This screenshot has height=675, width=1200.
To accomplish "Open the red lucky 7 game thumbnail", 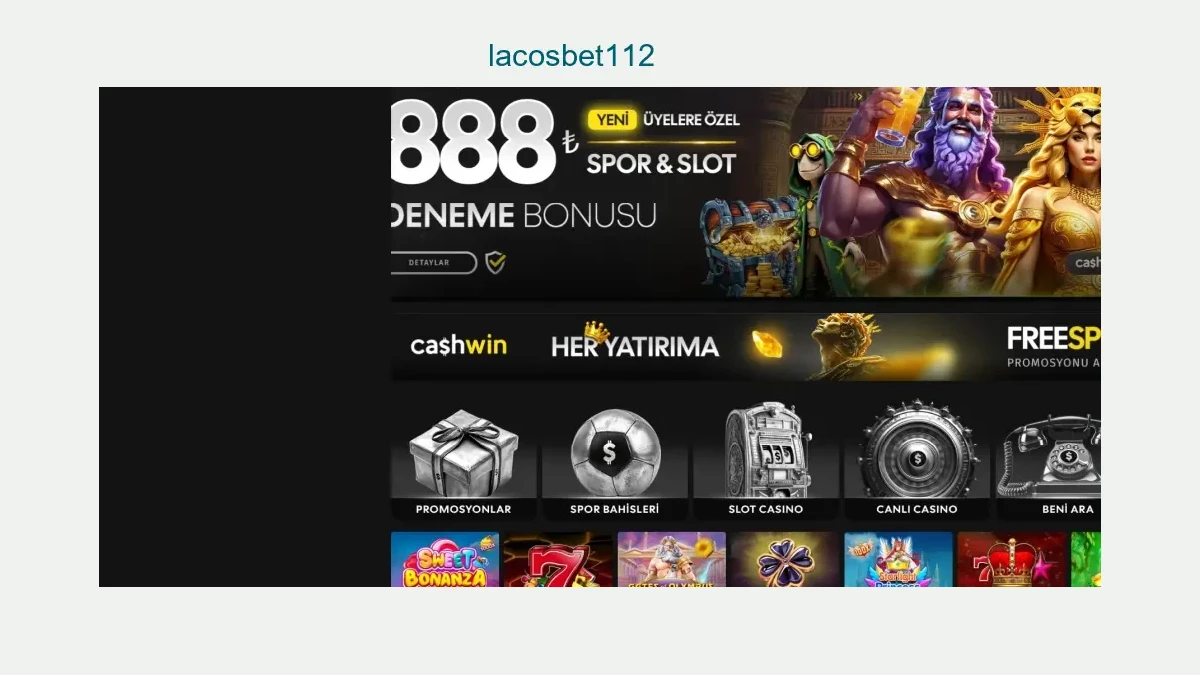I will pos(558,559).
